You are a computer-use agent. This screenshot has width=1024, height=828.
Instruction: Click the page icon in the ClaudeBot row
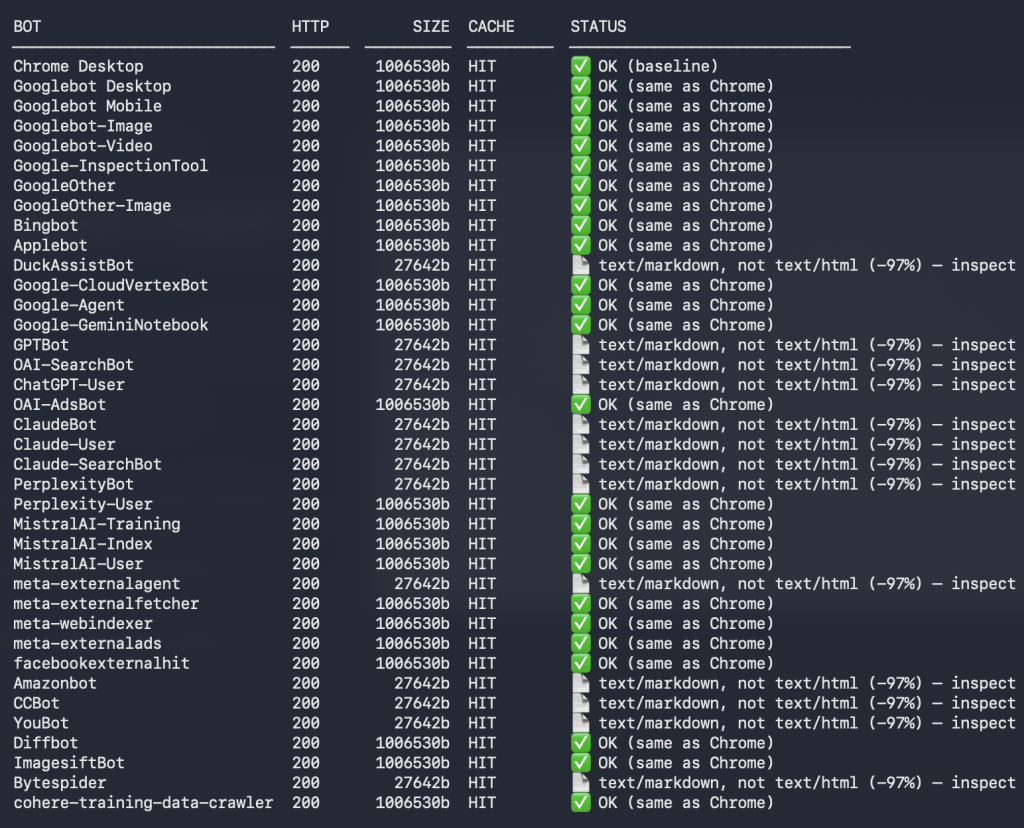pos(581,424)
